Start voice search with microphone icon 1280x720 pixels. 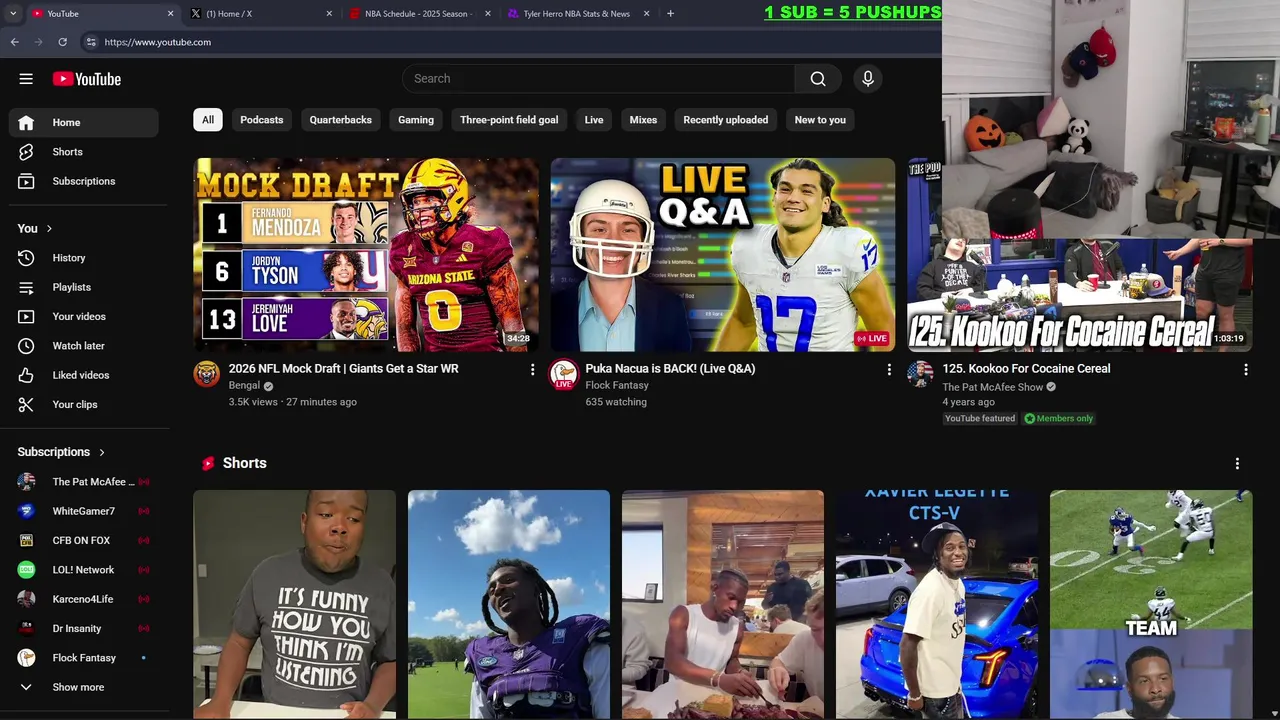(868, 79)
